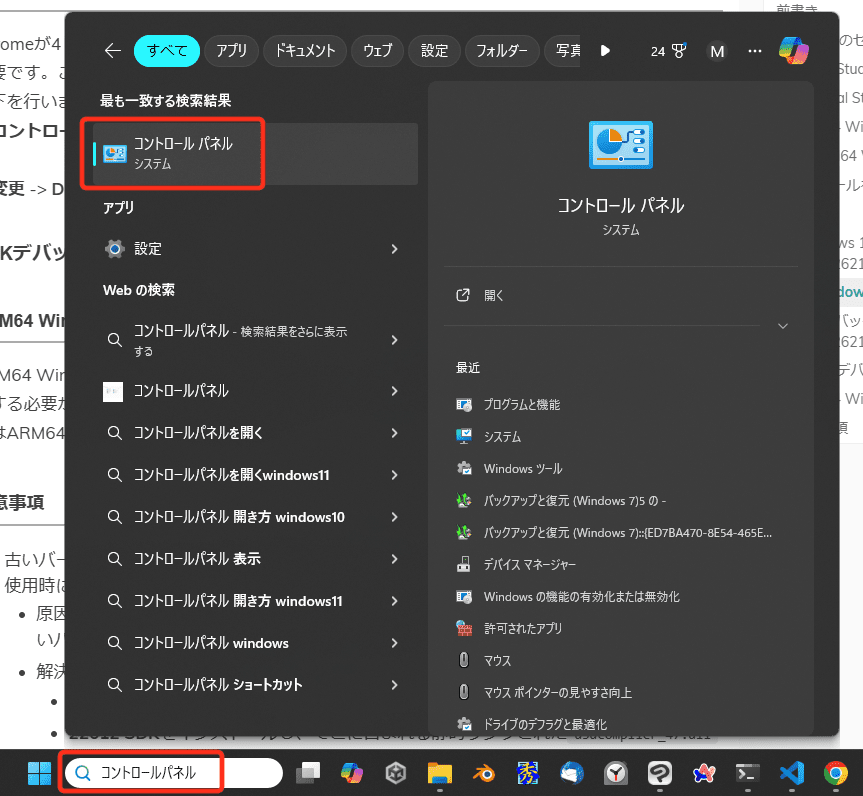863x796 pixels.
Task: Open Copilot from the search panel header
Action: 793,51
